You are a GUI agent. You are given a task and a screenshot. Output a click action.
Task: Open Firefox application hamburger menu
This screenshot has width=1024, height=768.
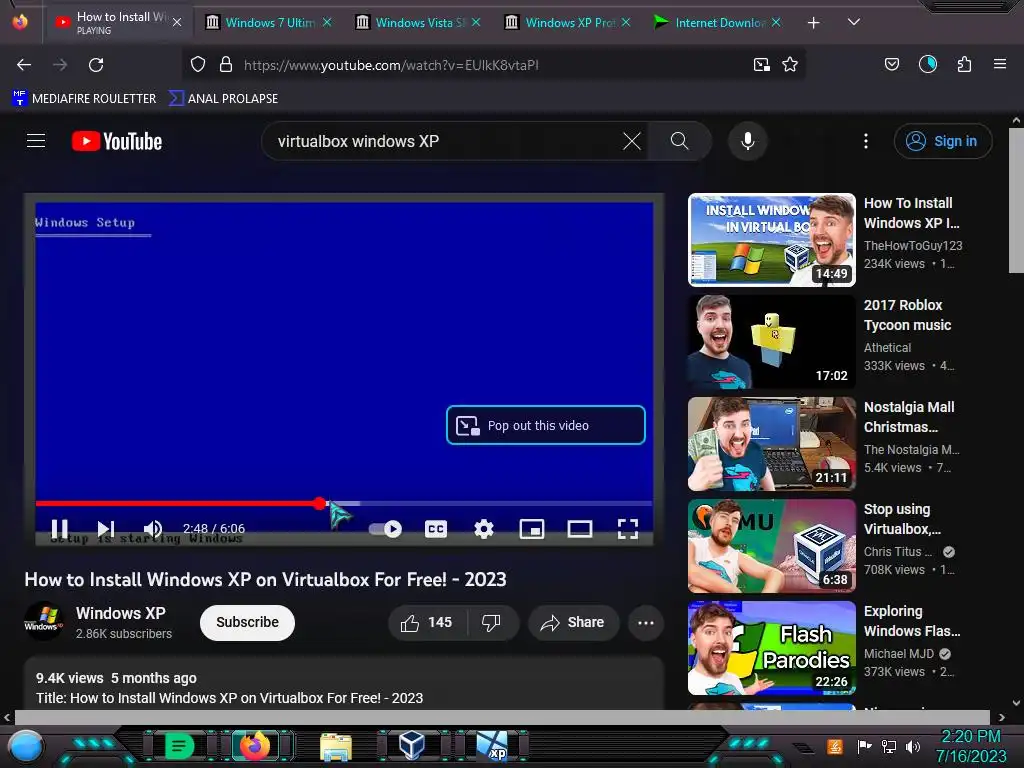[999, 64]
